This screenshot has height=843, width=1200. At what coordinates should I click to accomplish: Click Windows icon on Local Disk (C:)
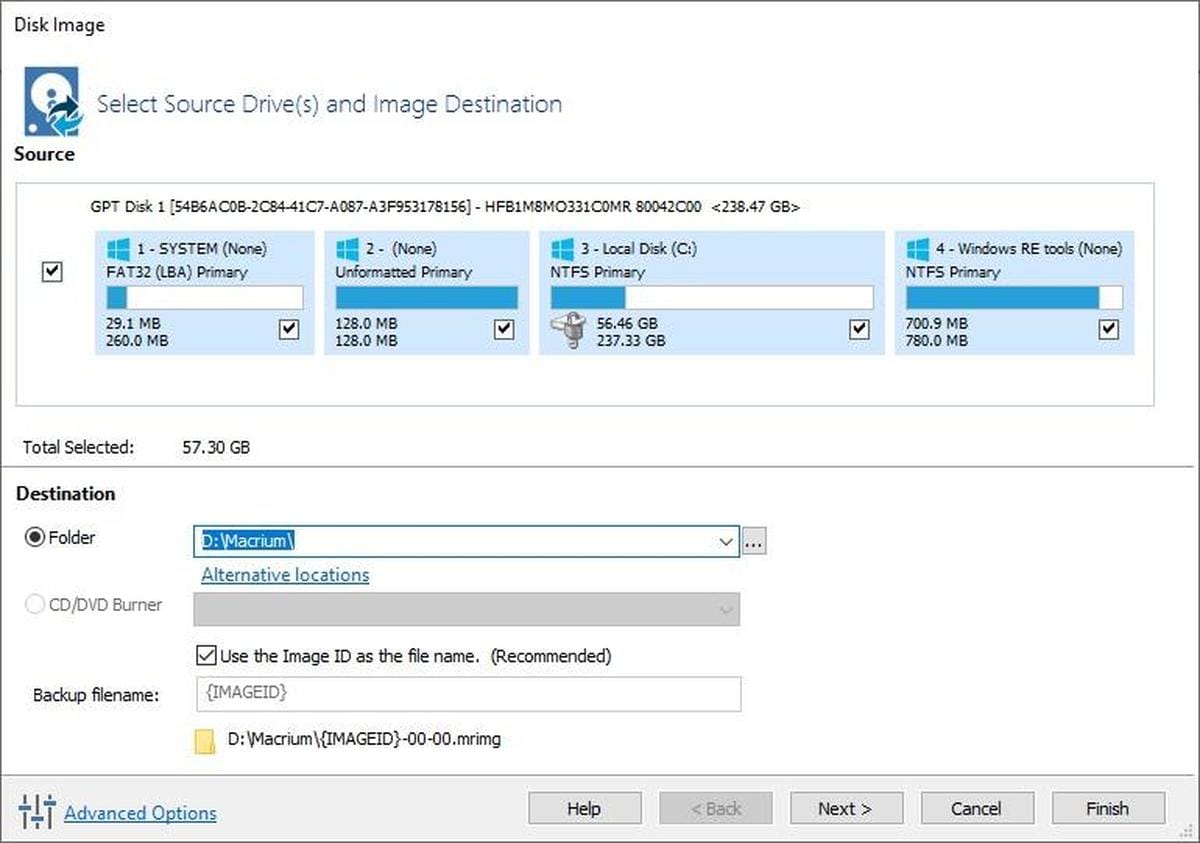pyautogui.click(x=563, y=248)
